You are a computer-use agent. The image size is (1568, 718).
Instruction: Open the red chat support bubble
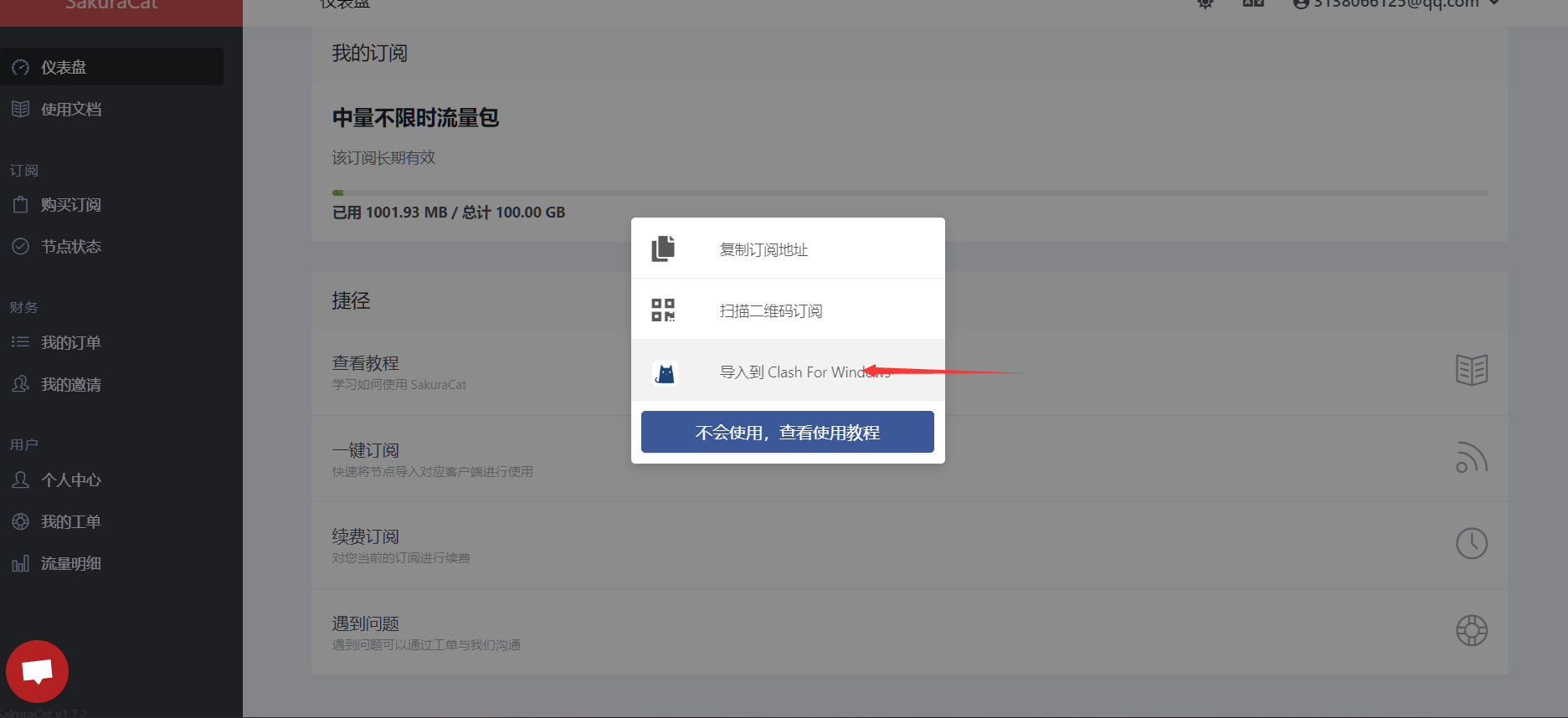coord(37,671)
